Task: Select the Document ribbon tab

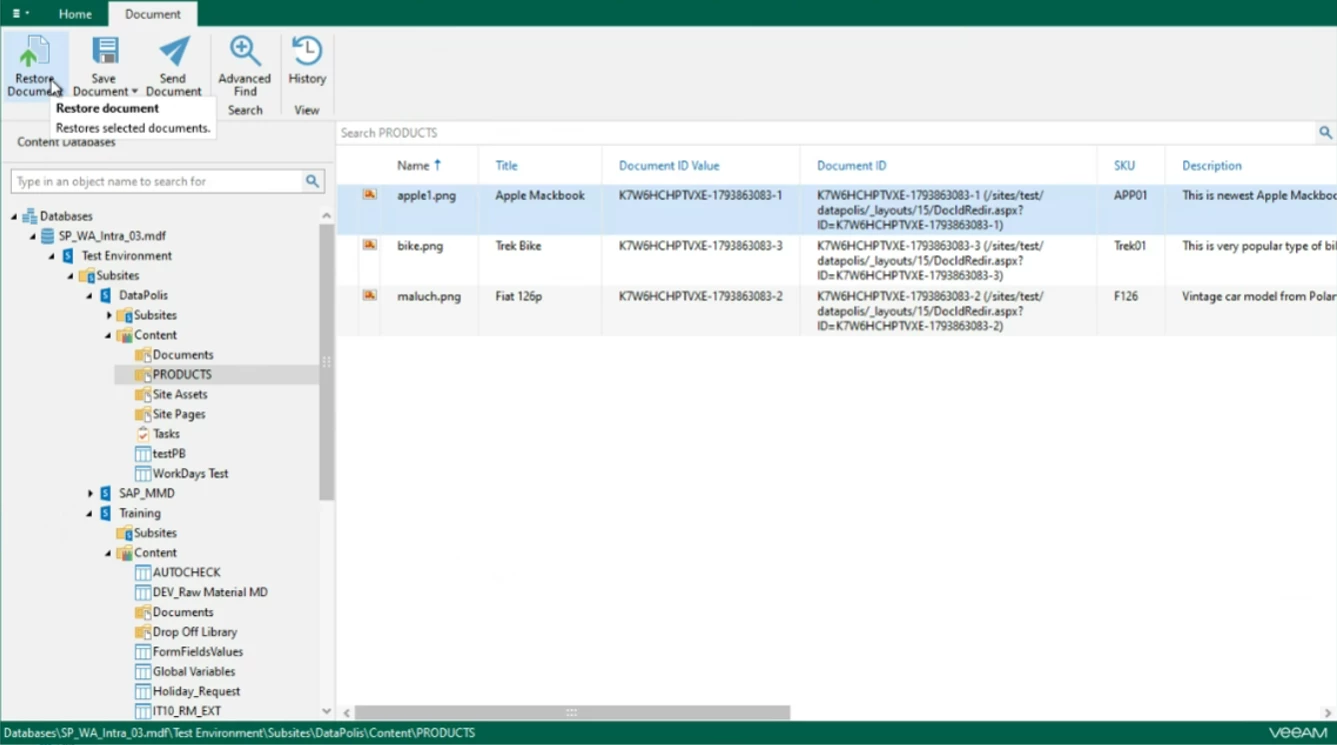Action: [x=153, y=14]
